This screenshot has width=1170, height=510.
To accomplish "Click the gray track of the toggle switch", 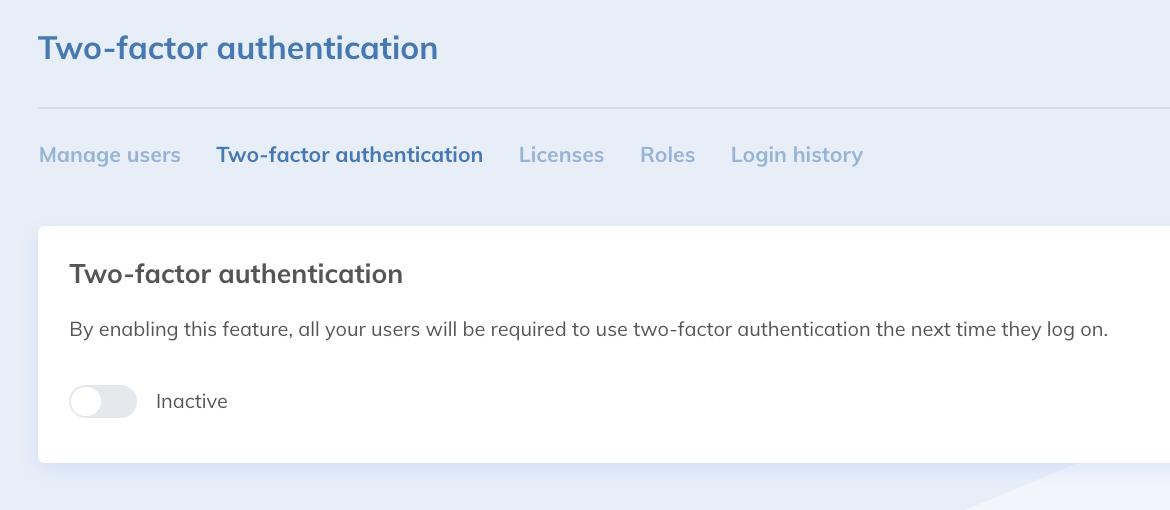I will click(x=120, y=401).
